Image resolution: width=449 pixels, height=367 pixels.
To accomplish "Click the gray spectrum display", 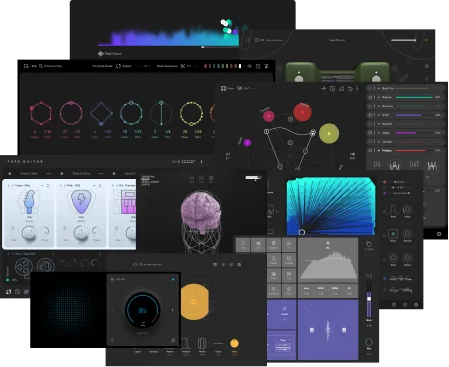I will pyautogui.click(x=328, y=260).
